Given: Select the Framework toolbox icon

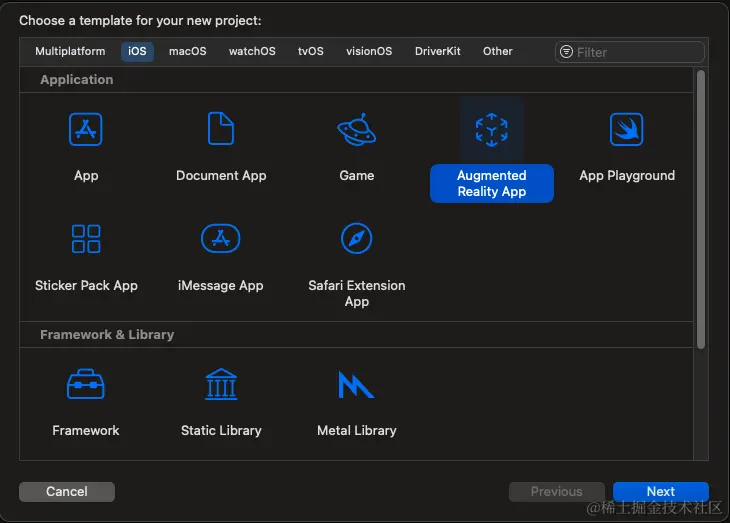Looking at the screenshot, I should point(86,384).
